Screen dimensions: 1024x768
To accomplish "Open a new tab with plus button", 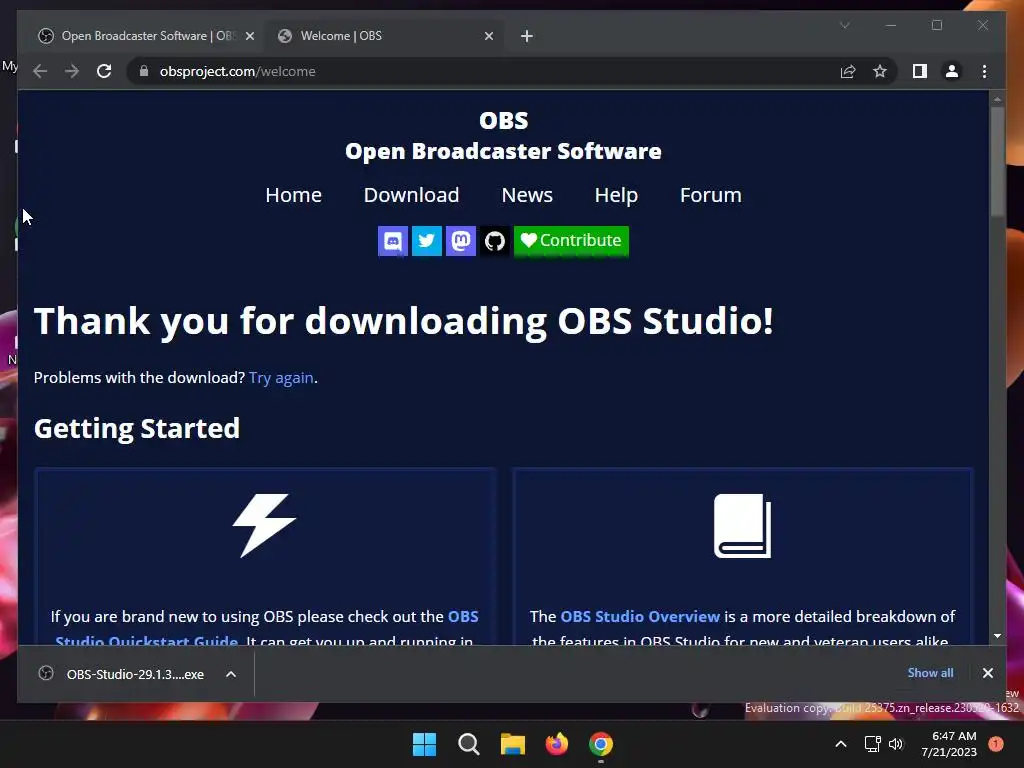I will [527, 36].
